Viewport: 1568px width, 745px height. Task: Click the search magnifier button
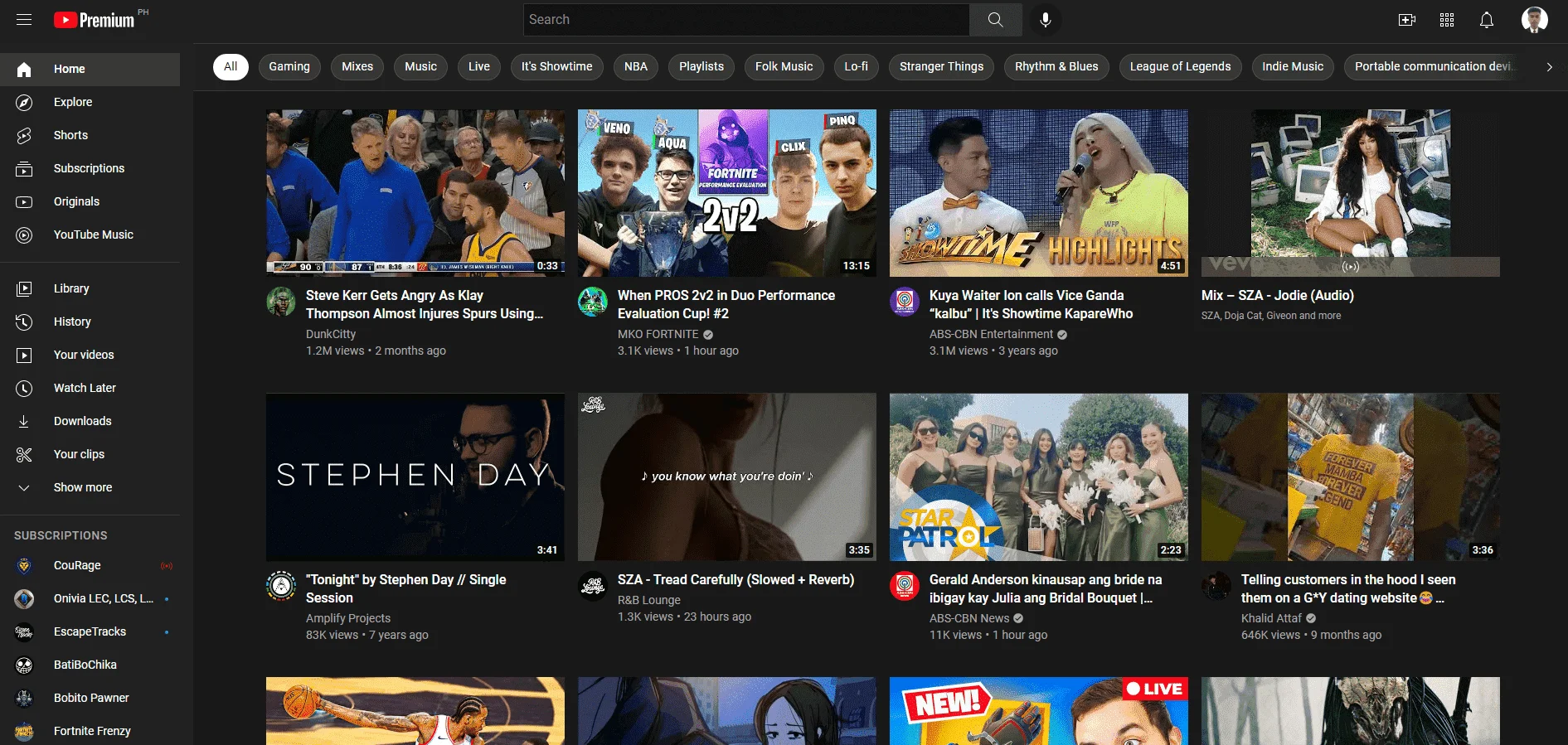[x=996, y=20]
